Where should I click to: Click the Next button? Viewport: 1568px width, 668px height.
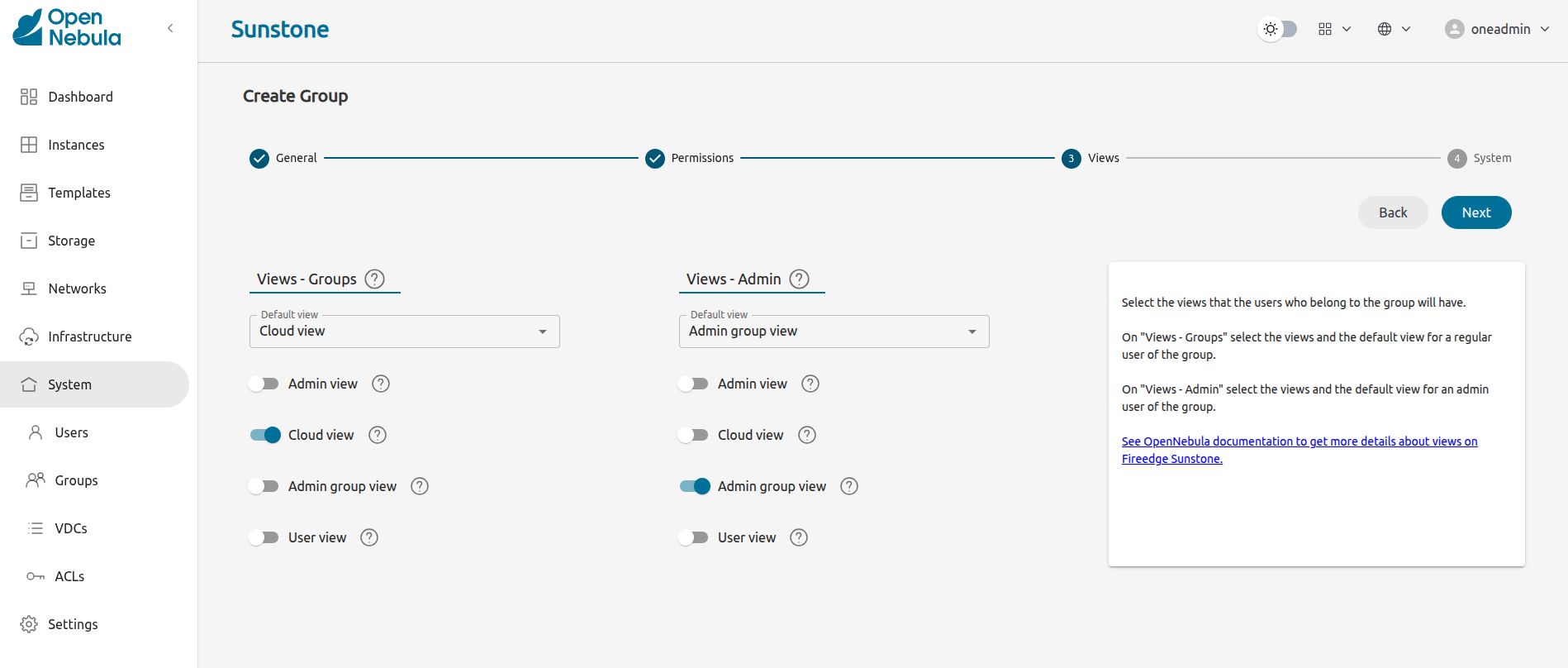tap(1475, 212)
